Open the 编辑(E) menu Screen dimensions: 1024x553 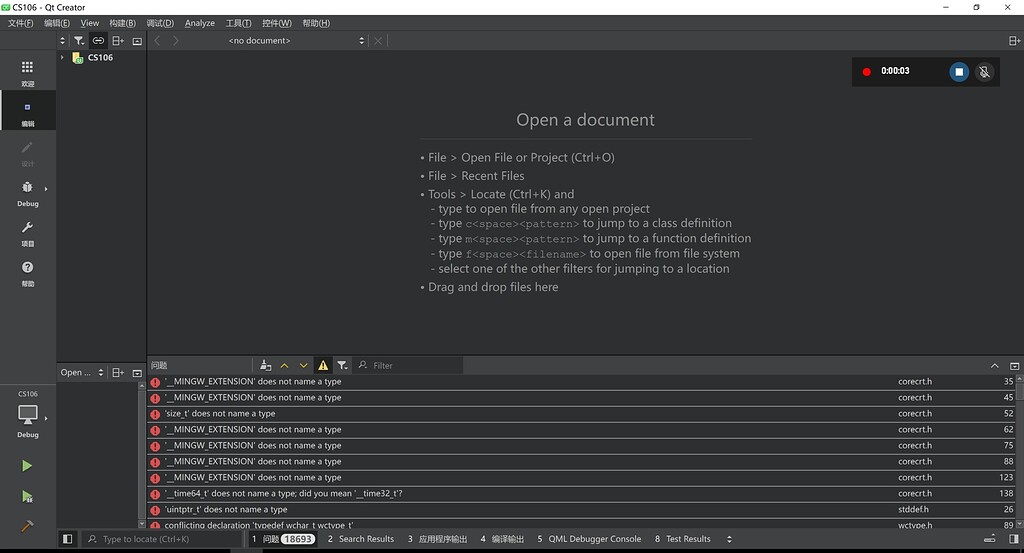[x=57, y=23]
